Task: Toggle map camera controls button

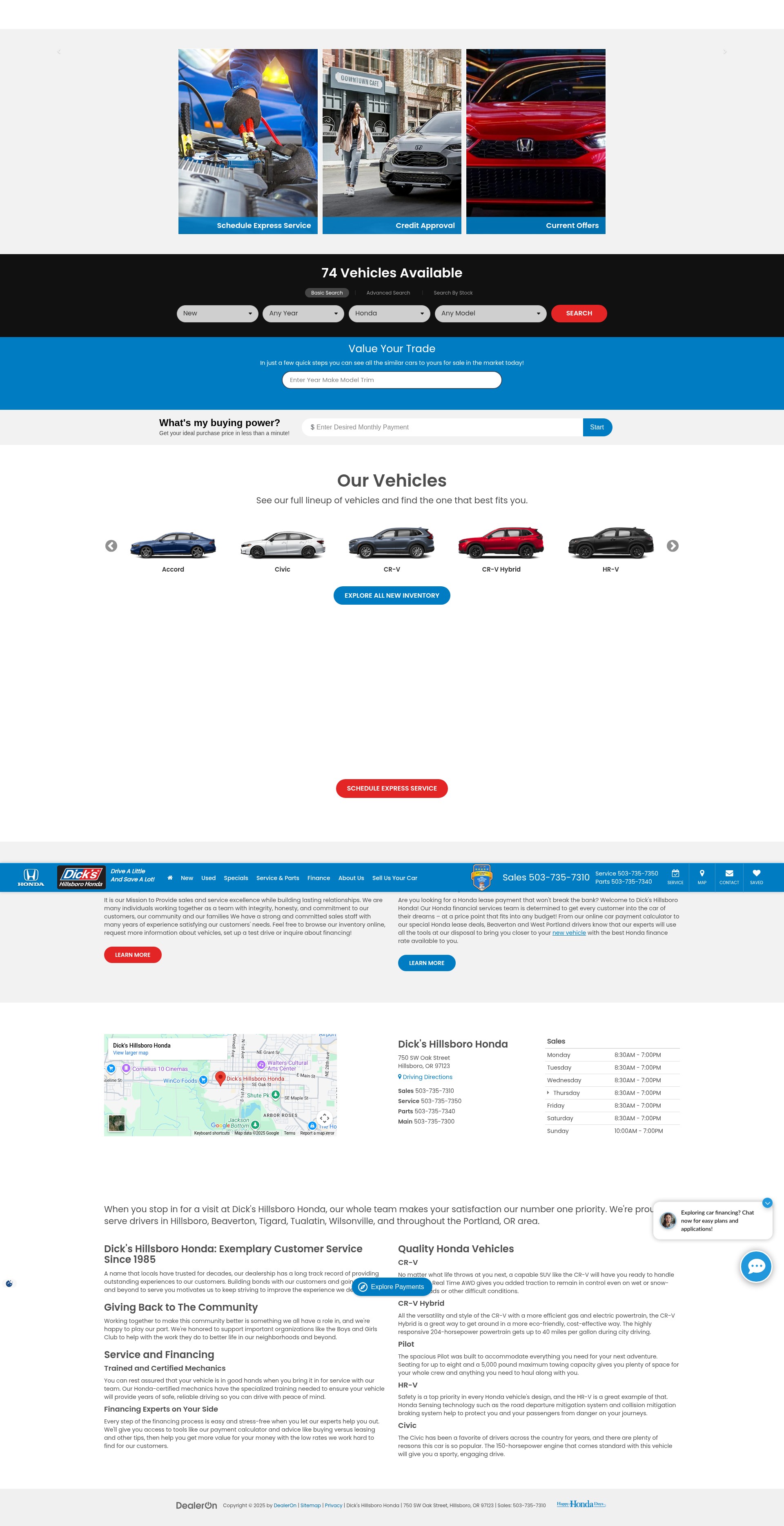Action: [325, 1118]
